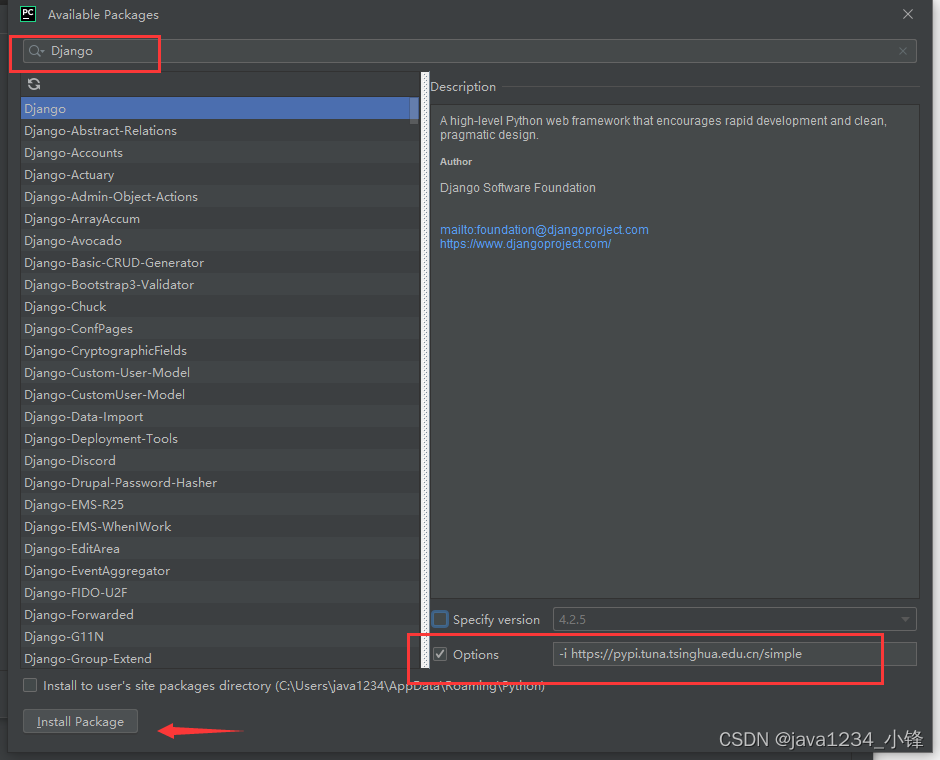Enable the Specify version checkbox

[440, 619]
